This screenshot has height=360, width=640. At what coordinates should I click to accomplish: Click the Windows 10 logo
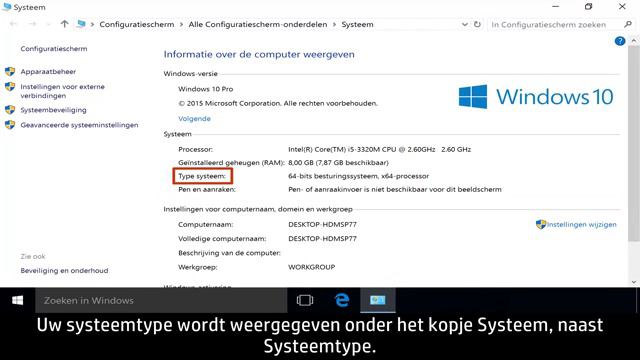tap(536, 97)
